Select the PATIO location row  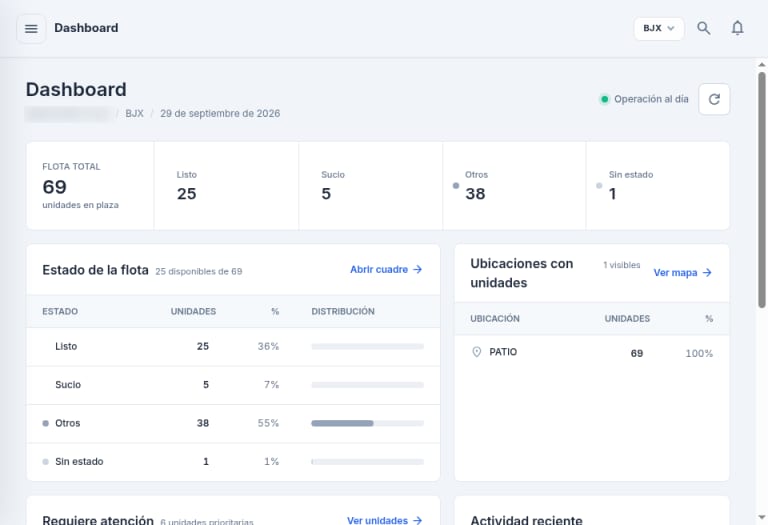(592, 353)
